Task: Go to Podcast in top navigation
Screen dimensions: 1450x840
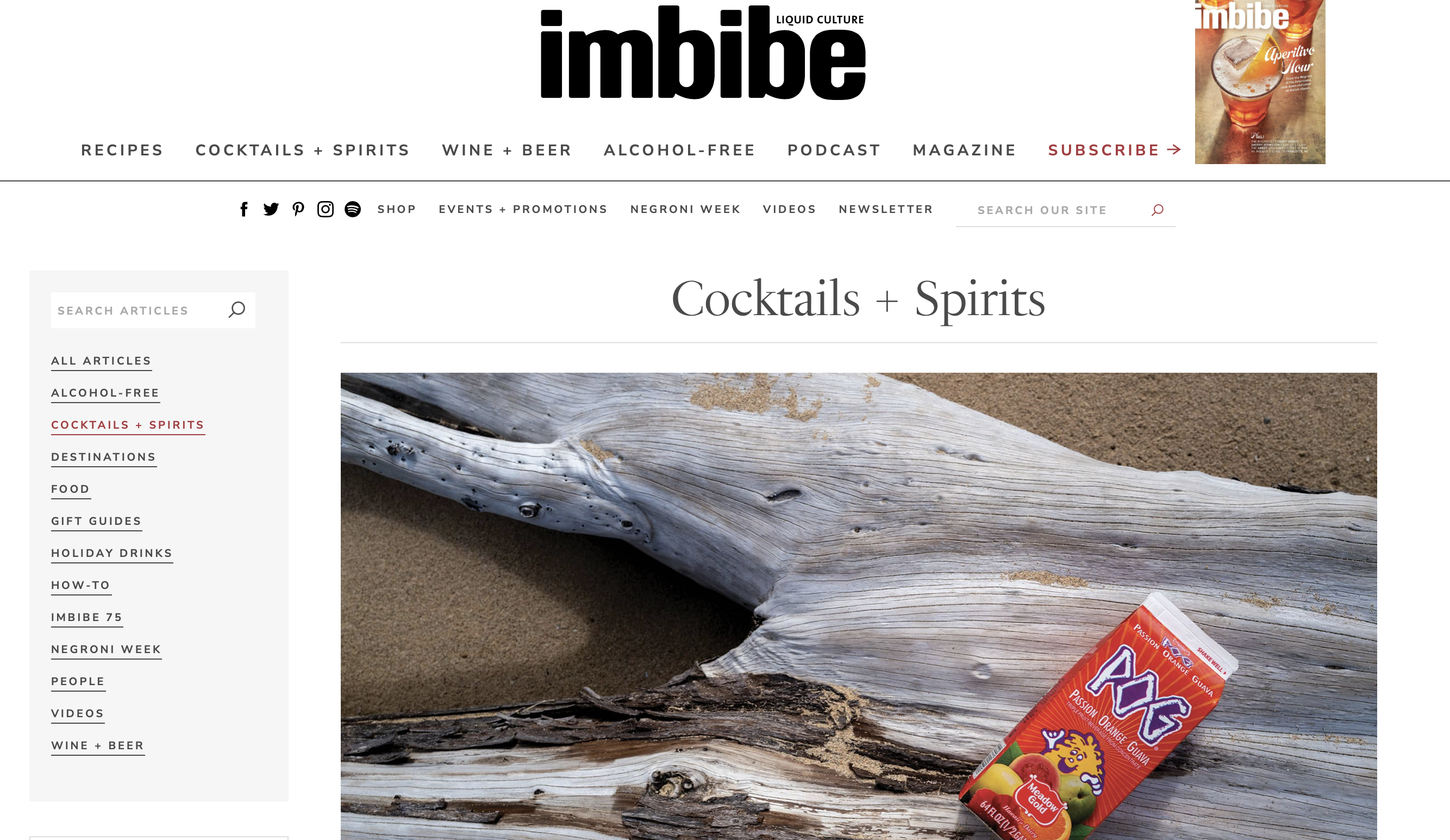Action: tap(834, 150)
